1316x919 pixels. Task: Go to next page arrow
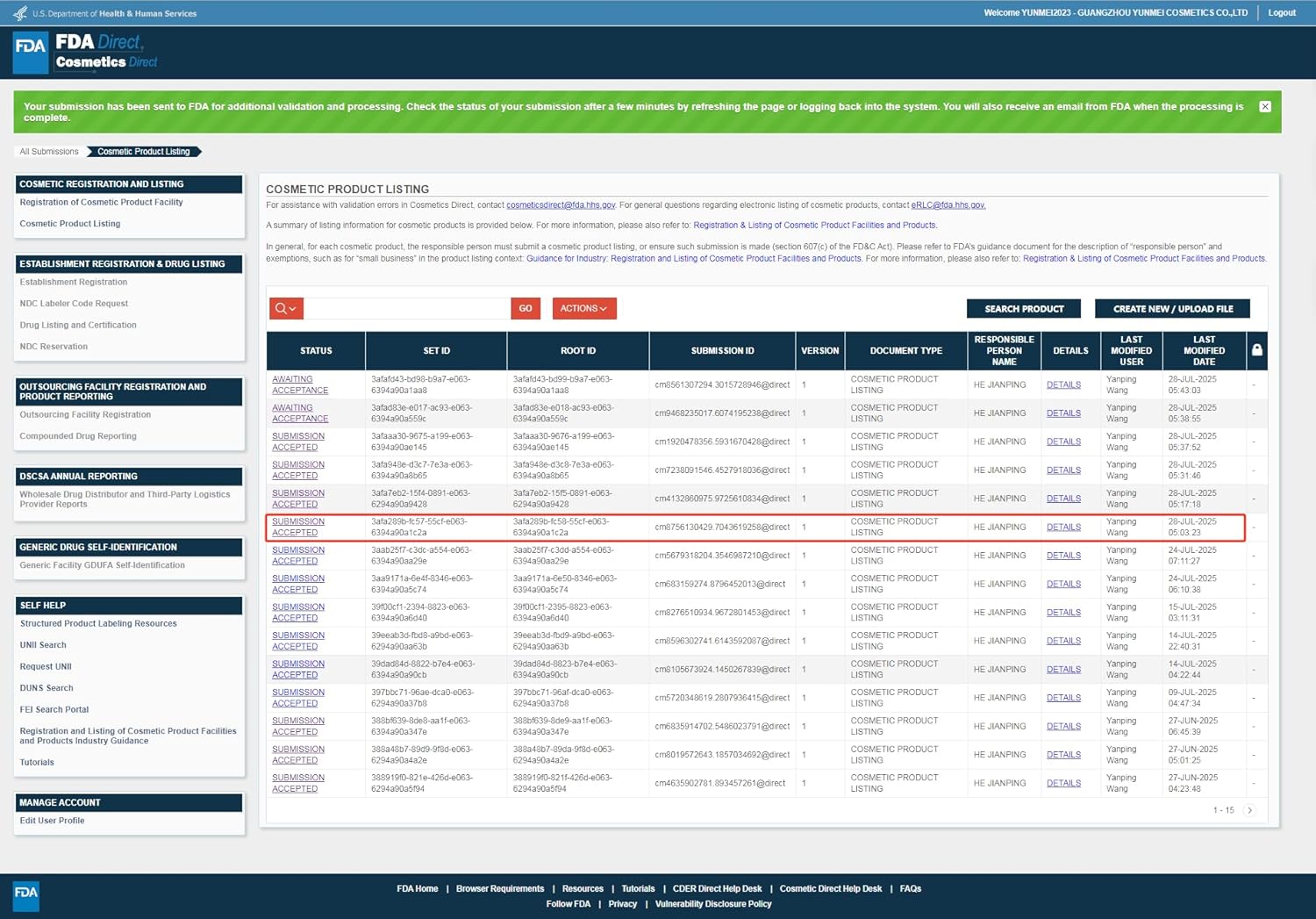tap(1249, 810)
